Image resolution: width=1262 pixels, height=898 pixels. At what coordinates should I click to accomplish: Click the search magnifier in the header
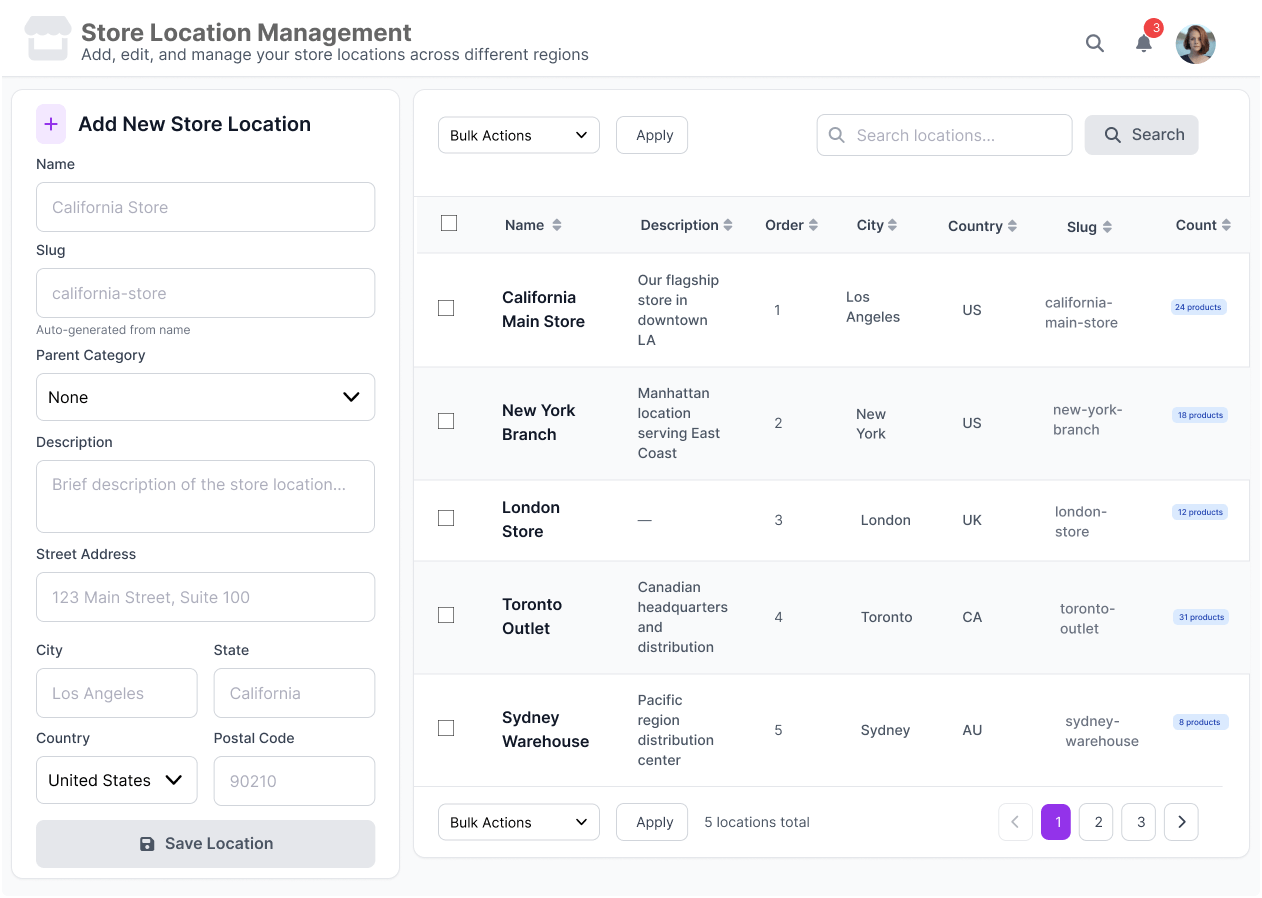pyautogui.click(x=1094, y=43)
